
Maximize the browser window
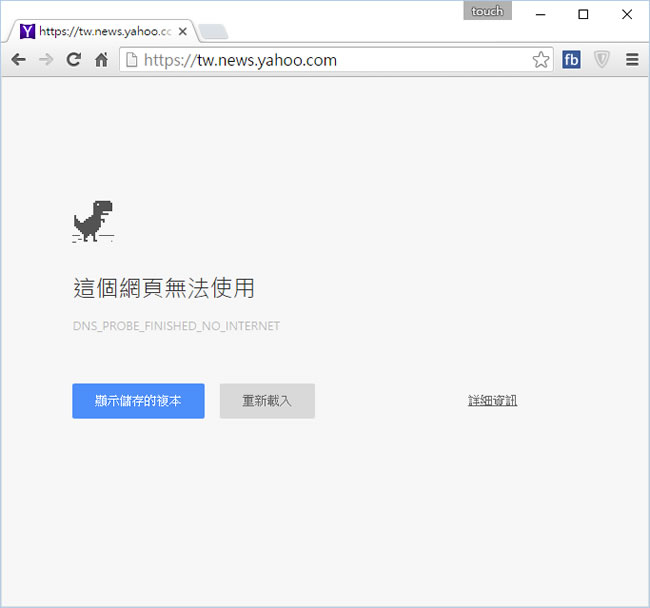point(584,14)
